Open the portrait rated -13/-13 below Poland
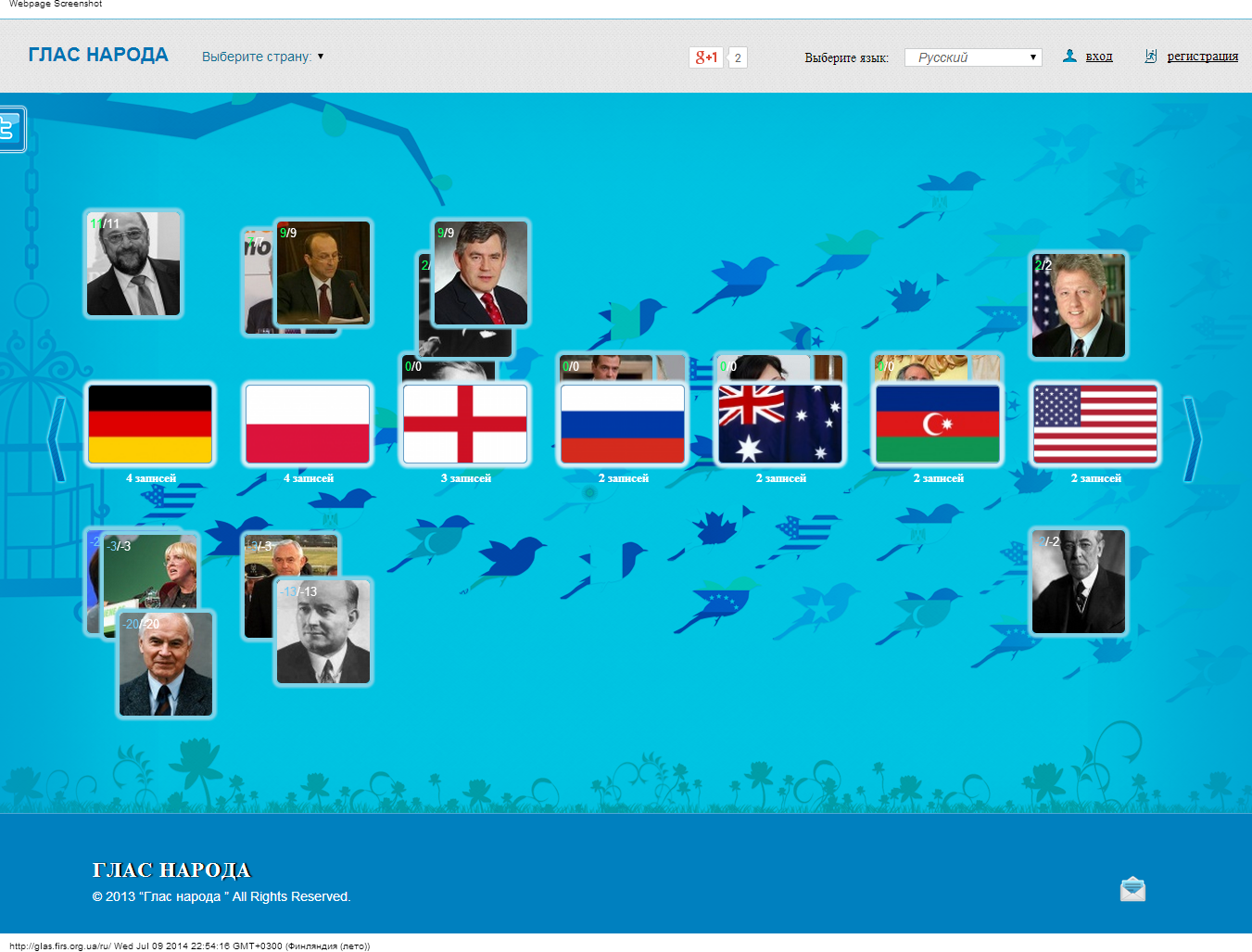The height and width of the screenshot is (952, 1252). (323, 632)
